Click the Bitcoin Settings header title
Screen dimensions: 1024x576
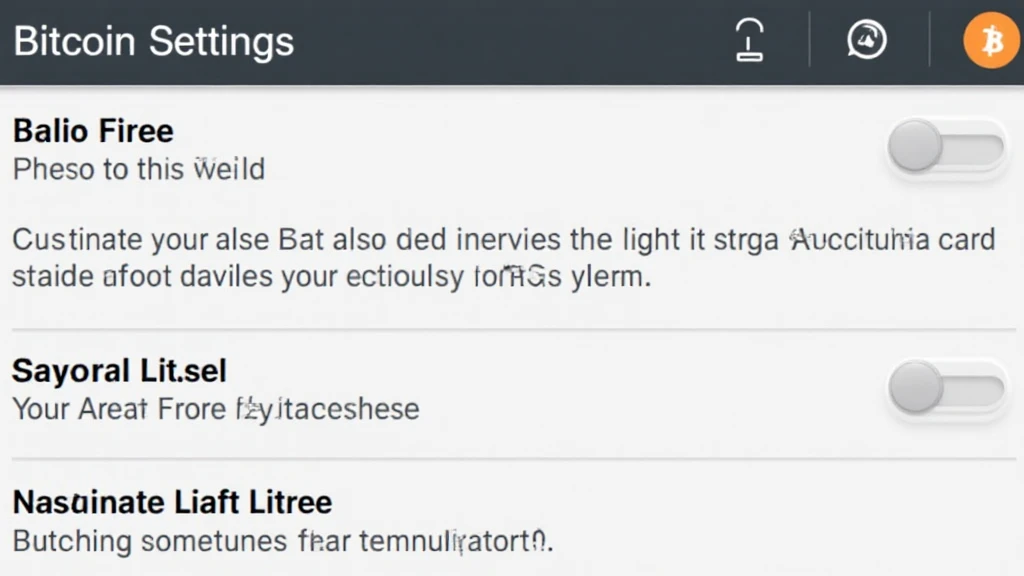click(x=154, y=42)
